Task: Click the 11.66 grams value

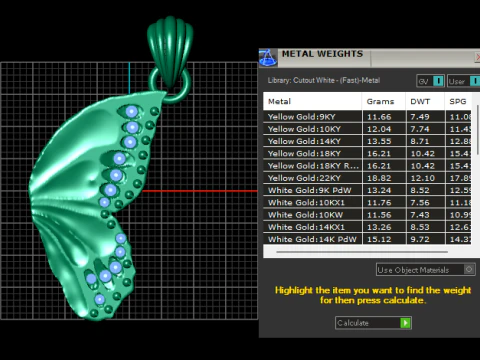Action: tap(379, 117)
